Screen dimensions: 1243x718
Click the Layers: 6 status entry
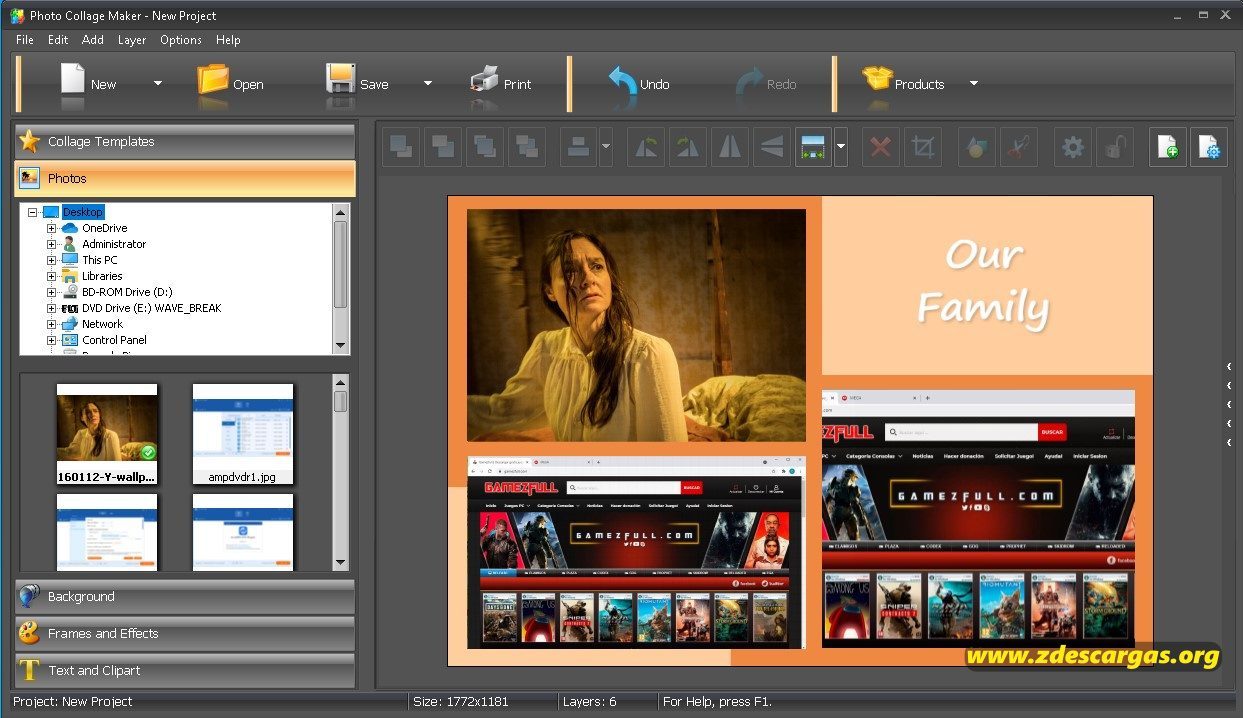click(590, 701)
